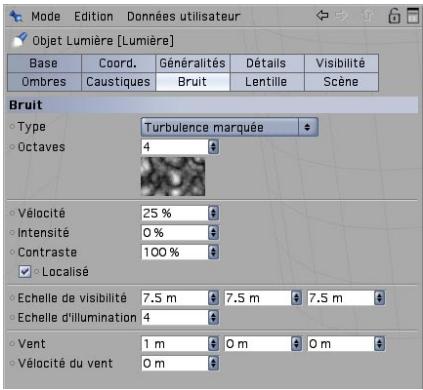Click the Echelle d'illumination stepper arrows
Screen dimensions: 423x390
pyautogui.click(x=214, y=317)
